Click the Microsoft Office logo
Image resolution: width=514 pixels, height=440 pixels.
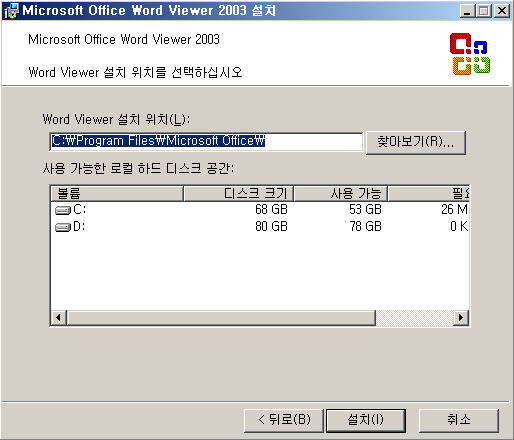470,54
